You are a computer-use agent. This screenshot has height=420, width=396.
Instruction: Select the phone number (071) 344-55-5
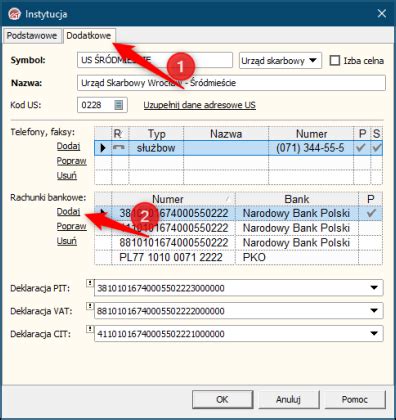pyautogui.click(x=310, y=148)
